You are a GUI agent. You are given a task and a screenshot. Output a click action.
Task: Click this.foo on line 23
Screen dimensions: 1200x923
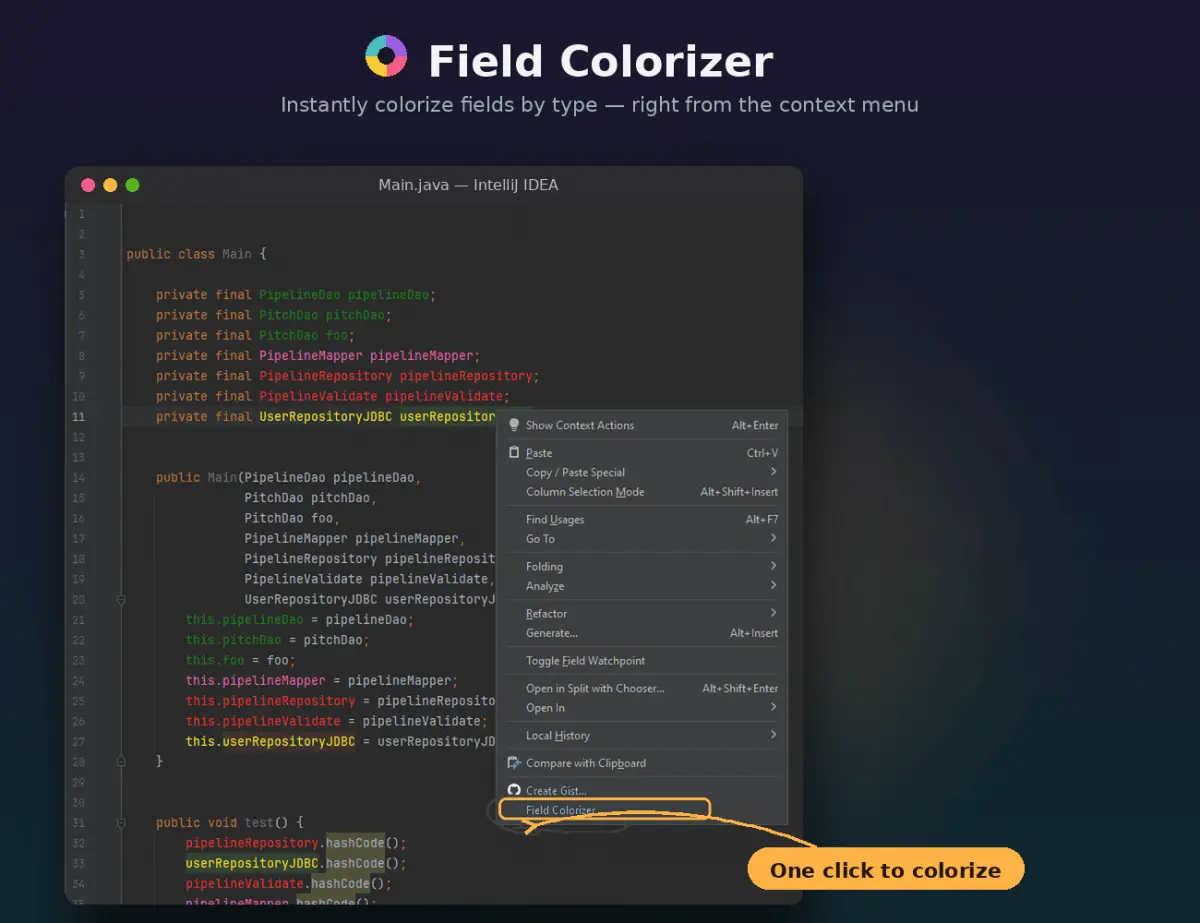point(215,660)
